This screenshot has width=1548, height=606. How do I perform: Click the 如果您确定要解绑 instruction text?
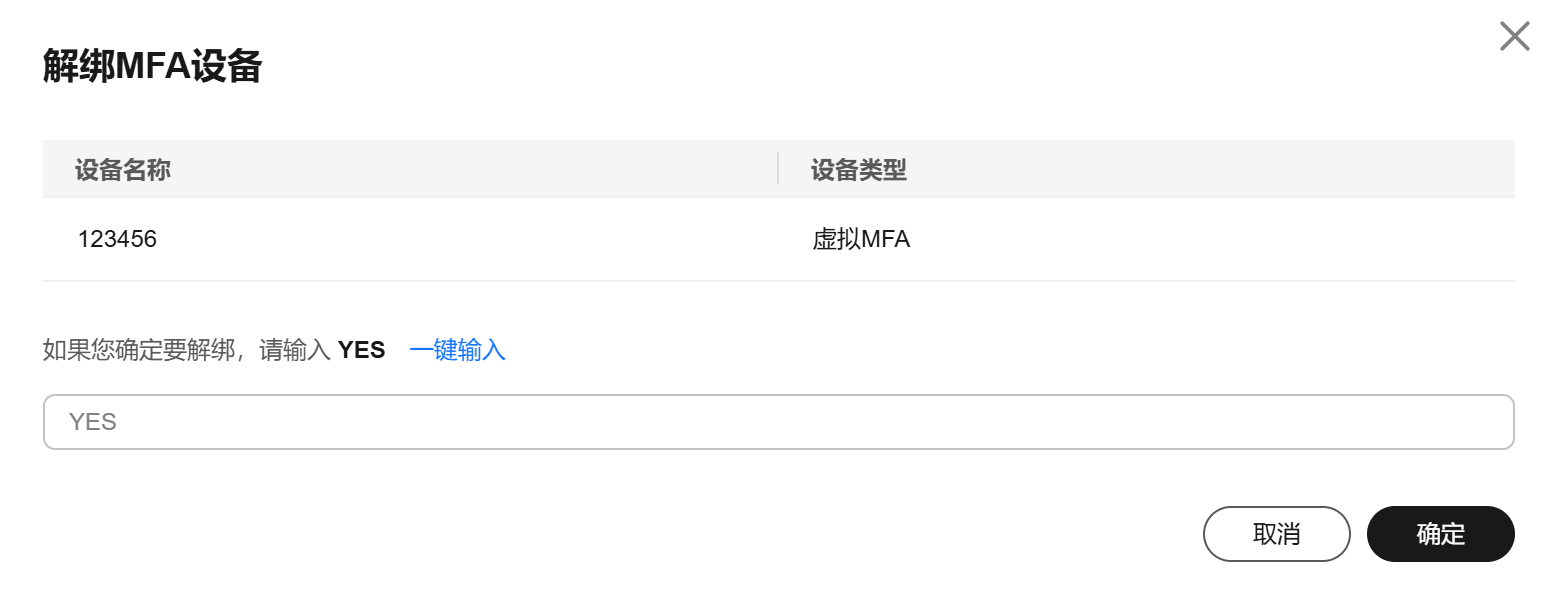click(138, 350)
